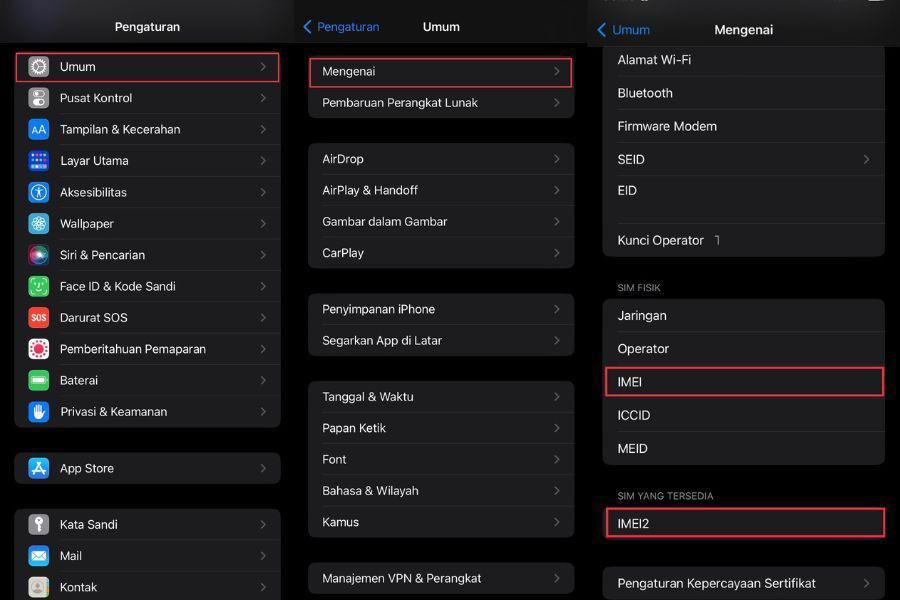
Task: Open the Kamus row
Action: click(441, 522)
